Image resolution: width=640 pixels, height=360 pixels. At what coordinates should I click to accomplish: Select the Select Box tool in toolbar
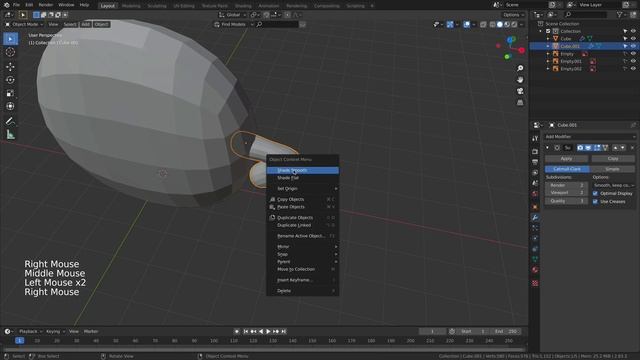[x=10, y=39]
